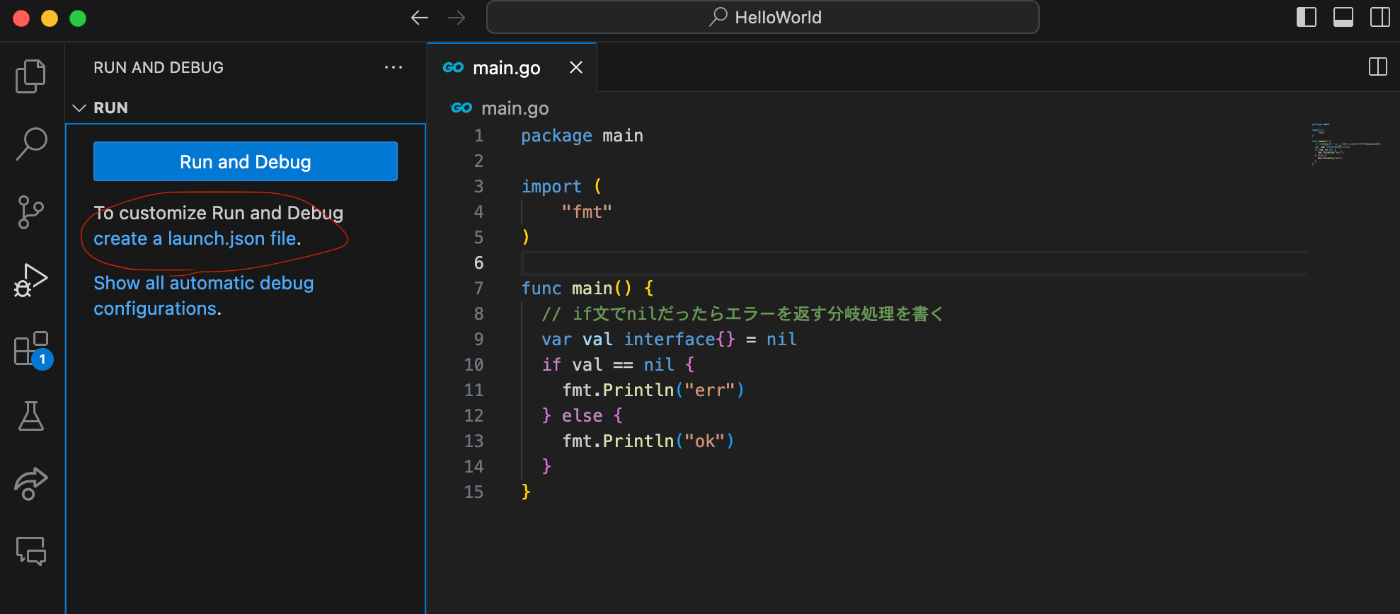Click the func main() declaration
Viewport: 1400px width, 614px height.
(x=587, y=288)
